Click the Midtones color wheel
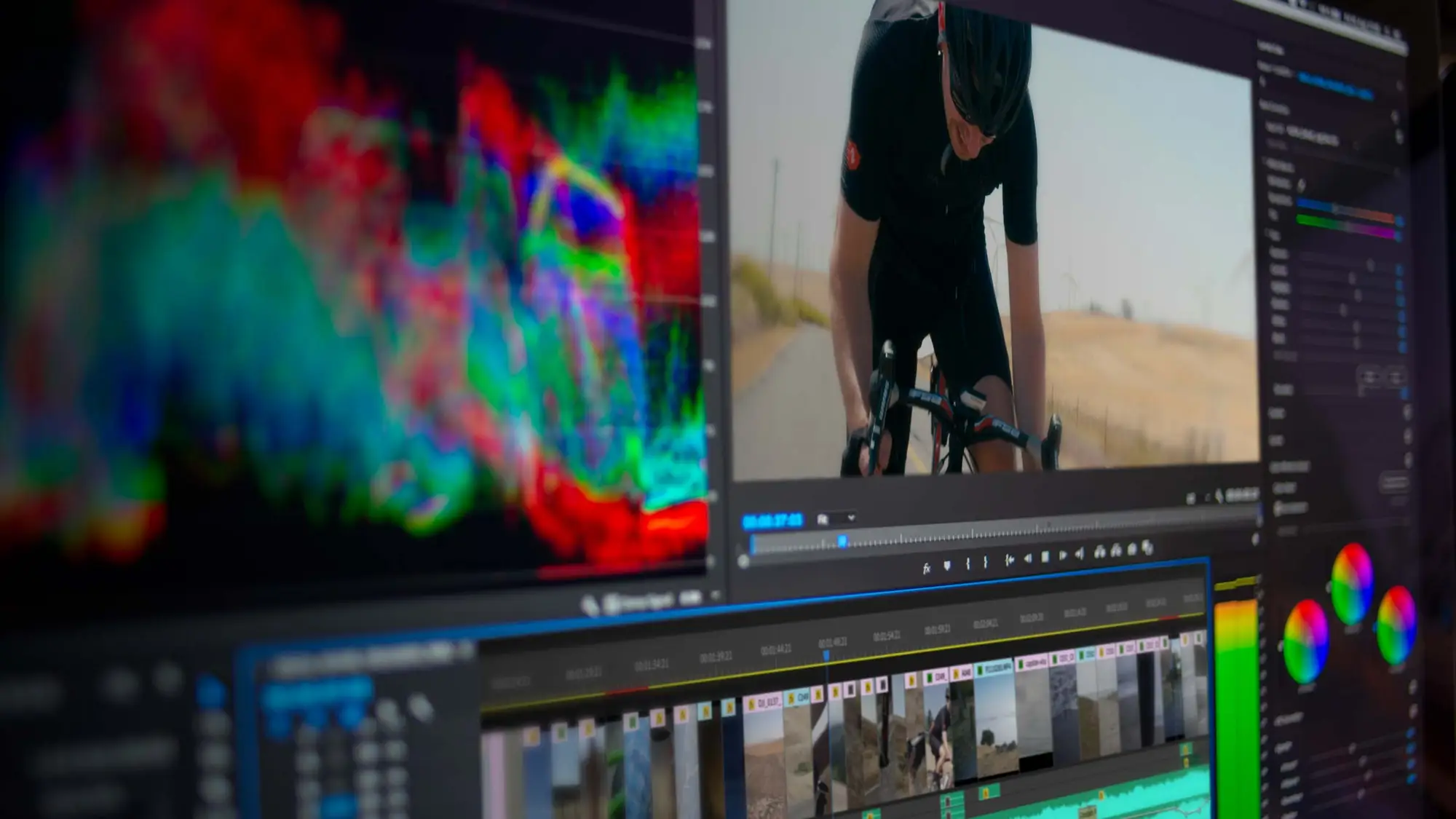The image size is (1456, 819). coord(1353,584)
